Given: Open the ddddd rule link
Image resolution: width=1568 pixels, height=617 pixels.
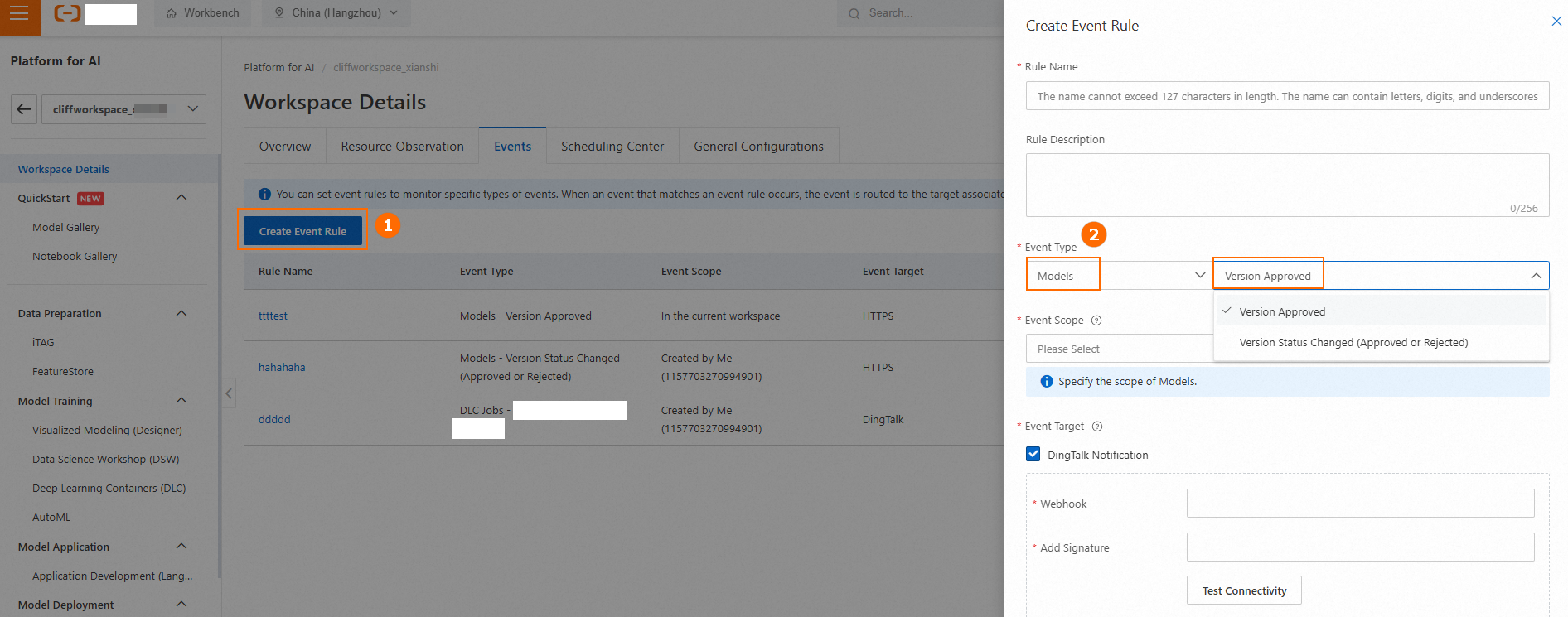Looking at the screenshot, I should click(274, 419).
